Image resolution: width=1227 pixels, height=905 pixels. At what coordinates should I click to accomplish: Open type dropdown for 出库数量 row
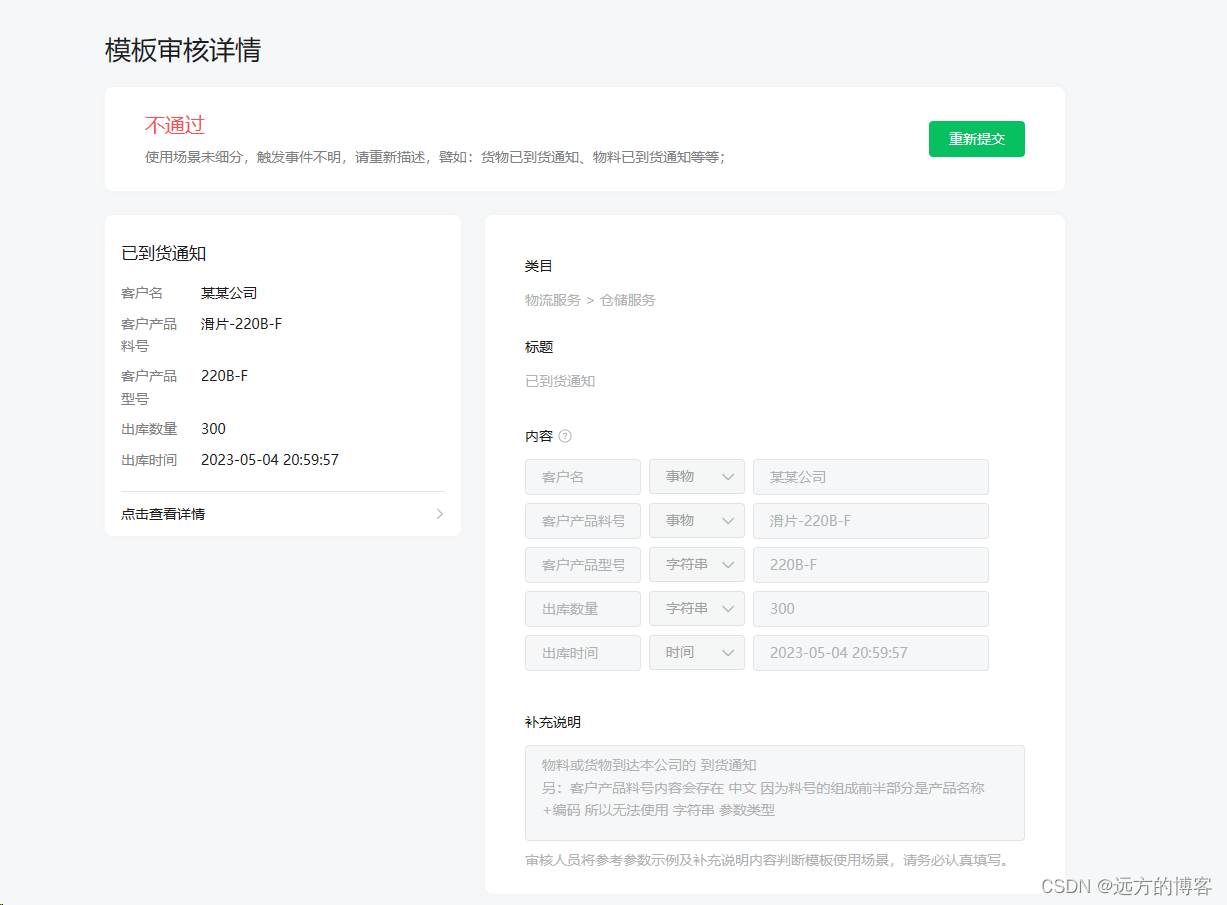[697, 609]
